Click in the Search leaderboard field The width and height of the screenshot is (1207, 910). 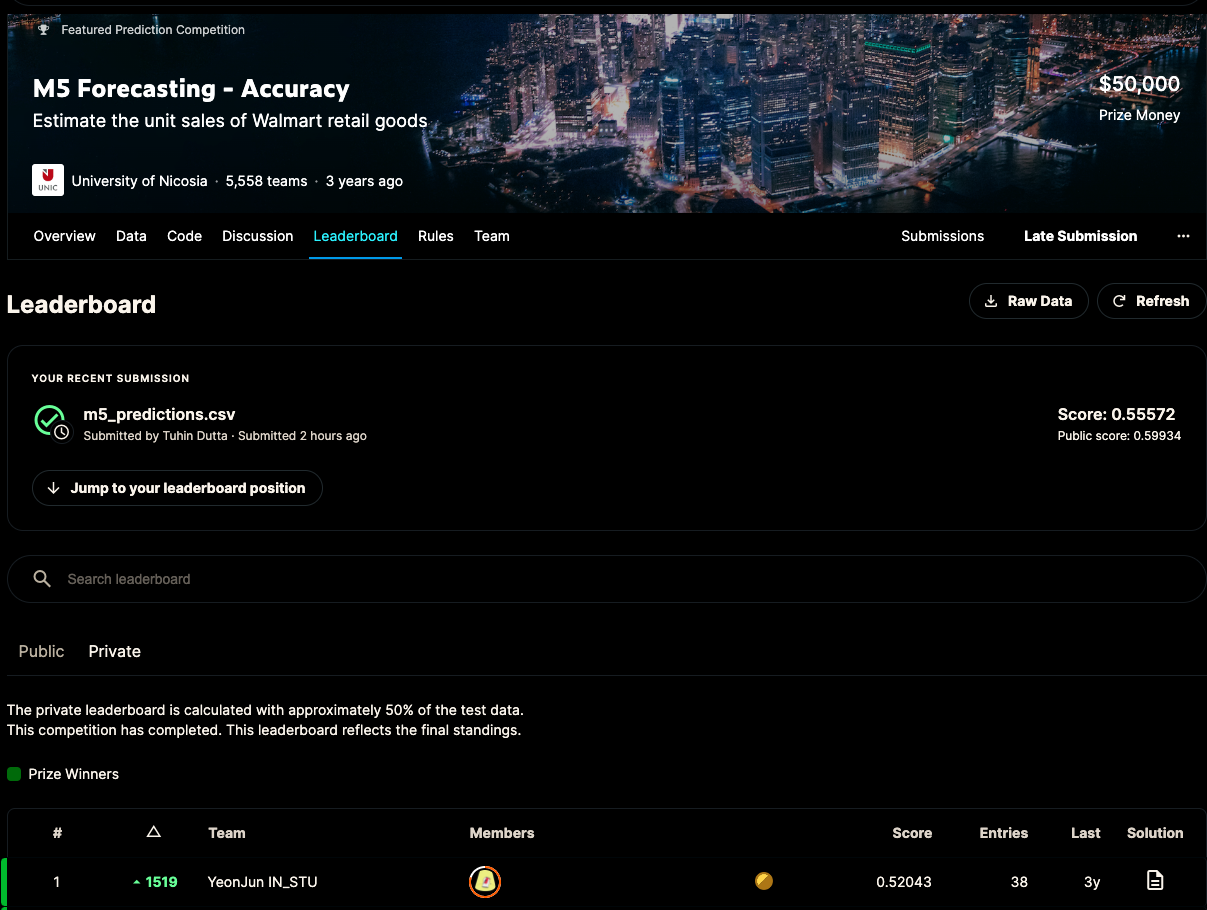pyautogui.click(x=606, y=579)
